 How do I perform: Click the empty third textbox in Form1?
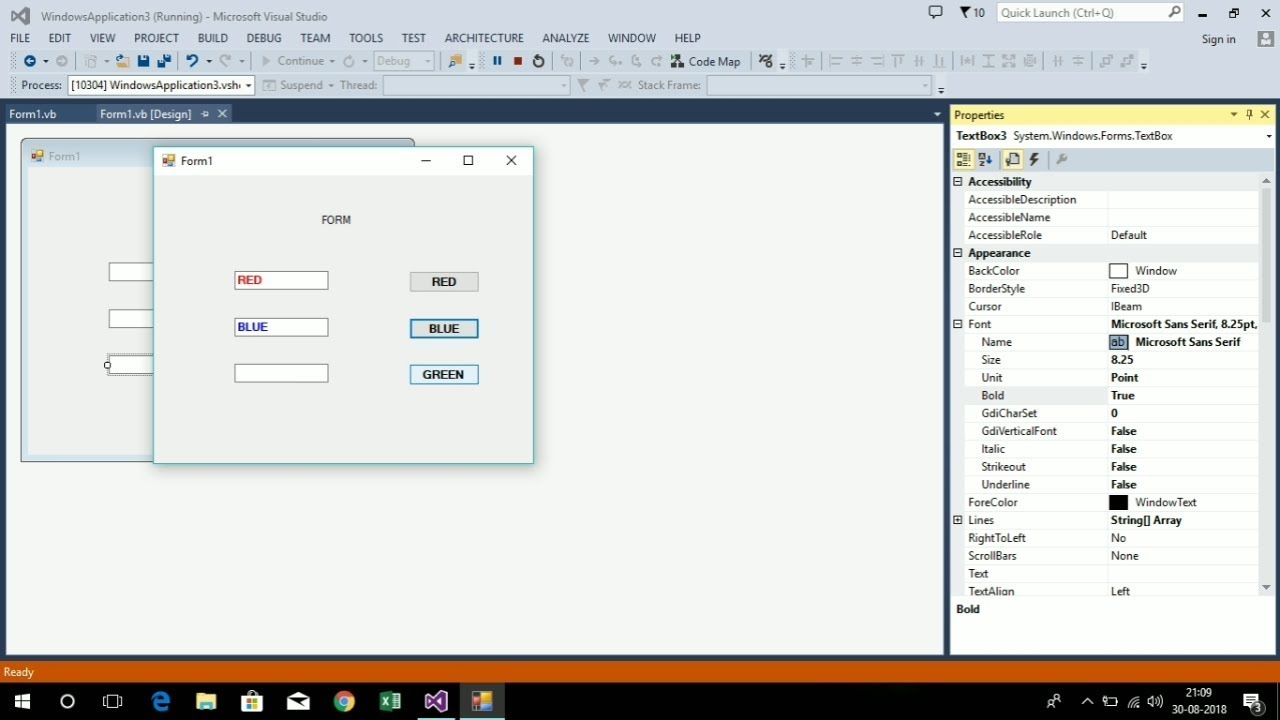tap(281, 373)
